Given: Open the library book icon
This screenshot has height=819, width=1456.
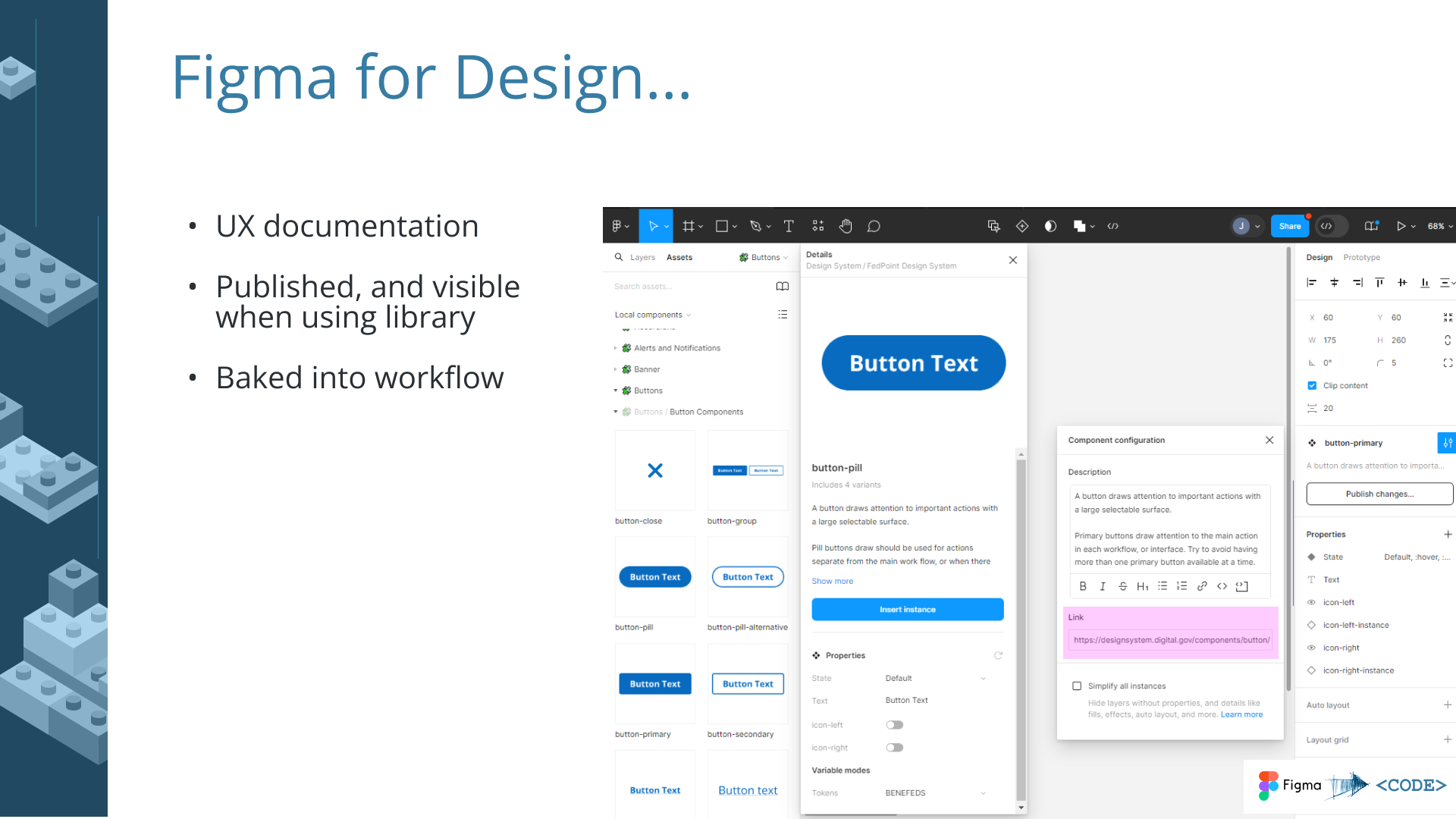Looking at the screenshot, I should click(x=783, y=286).
